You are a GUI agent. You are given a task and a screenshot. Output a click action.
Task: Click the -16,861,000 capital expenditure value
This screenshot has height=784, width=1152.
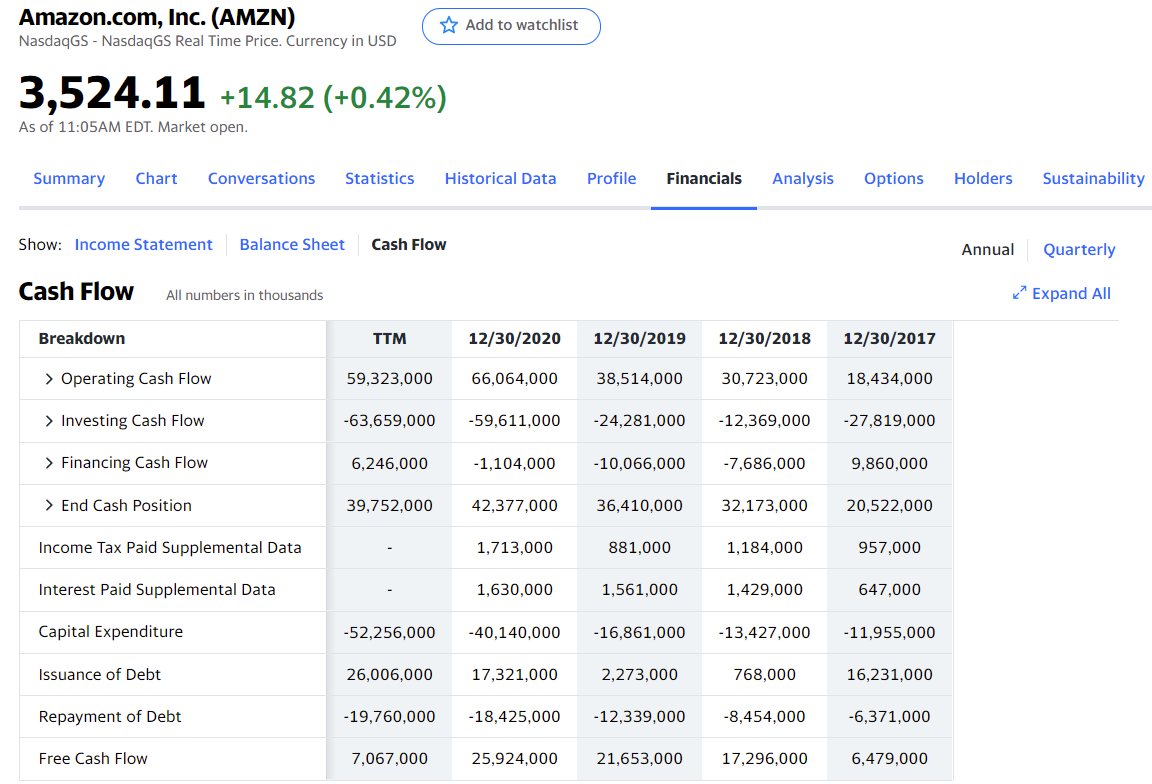click(x=639, y=633)
